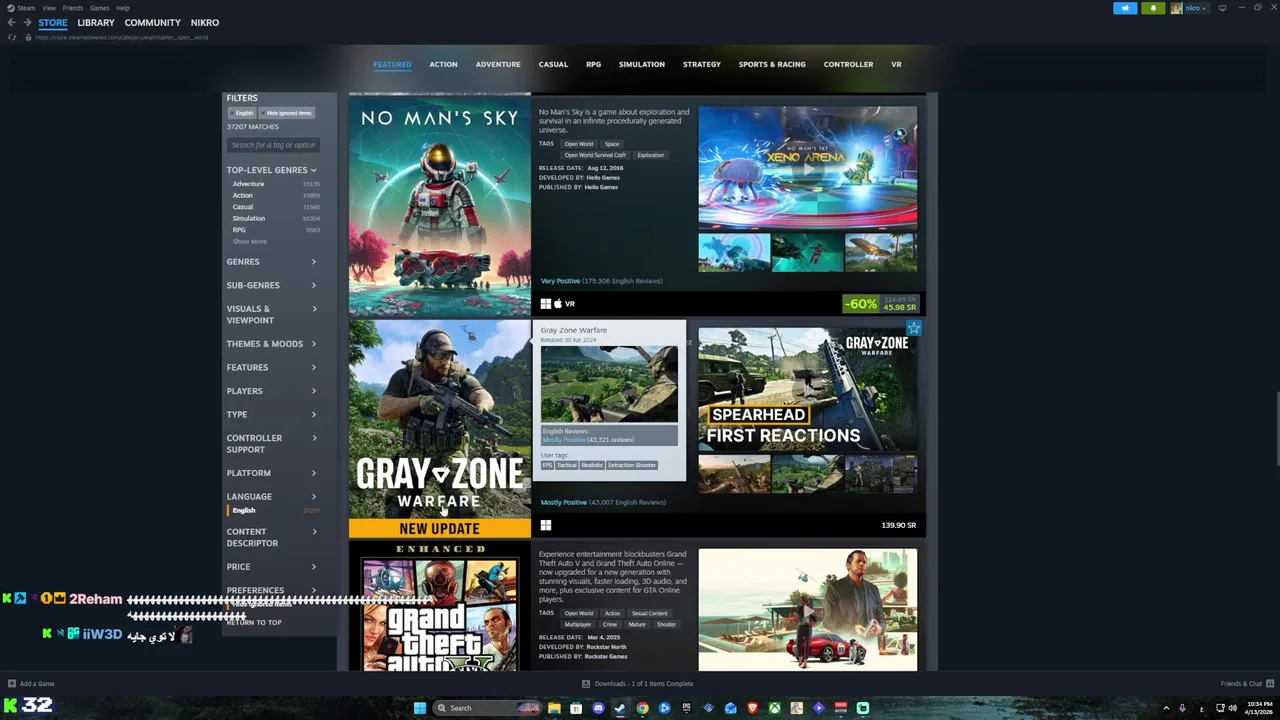1280x720 pixels.
Task: Show hidden system tray icons
Action: [1166, 708]
